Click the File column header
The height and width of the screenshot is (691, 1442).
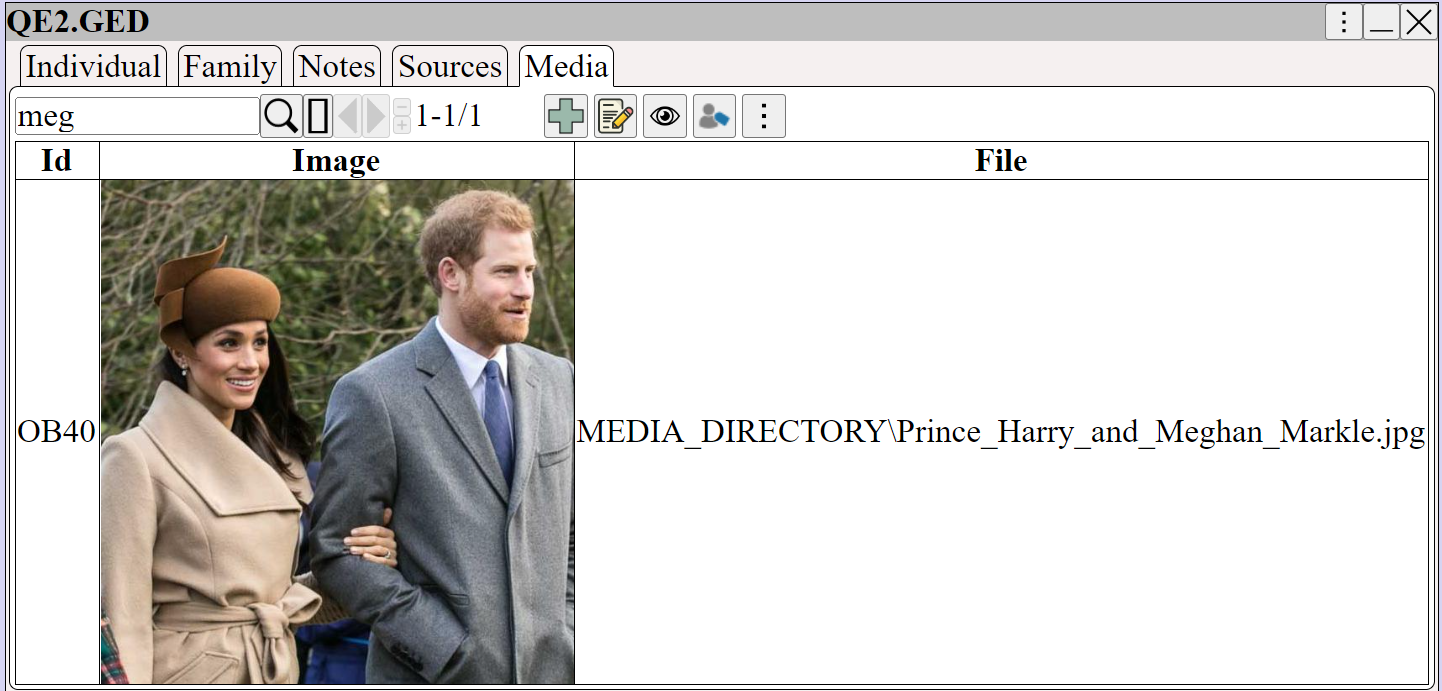tap(1002, 161)
